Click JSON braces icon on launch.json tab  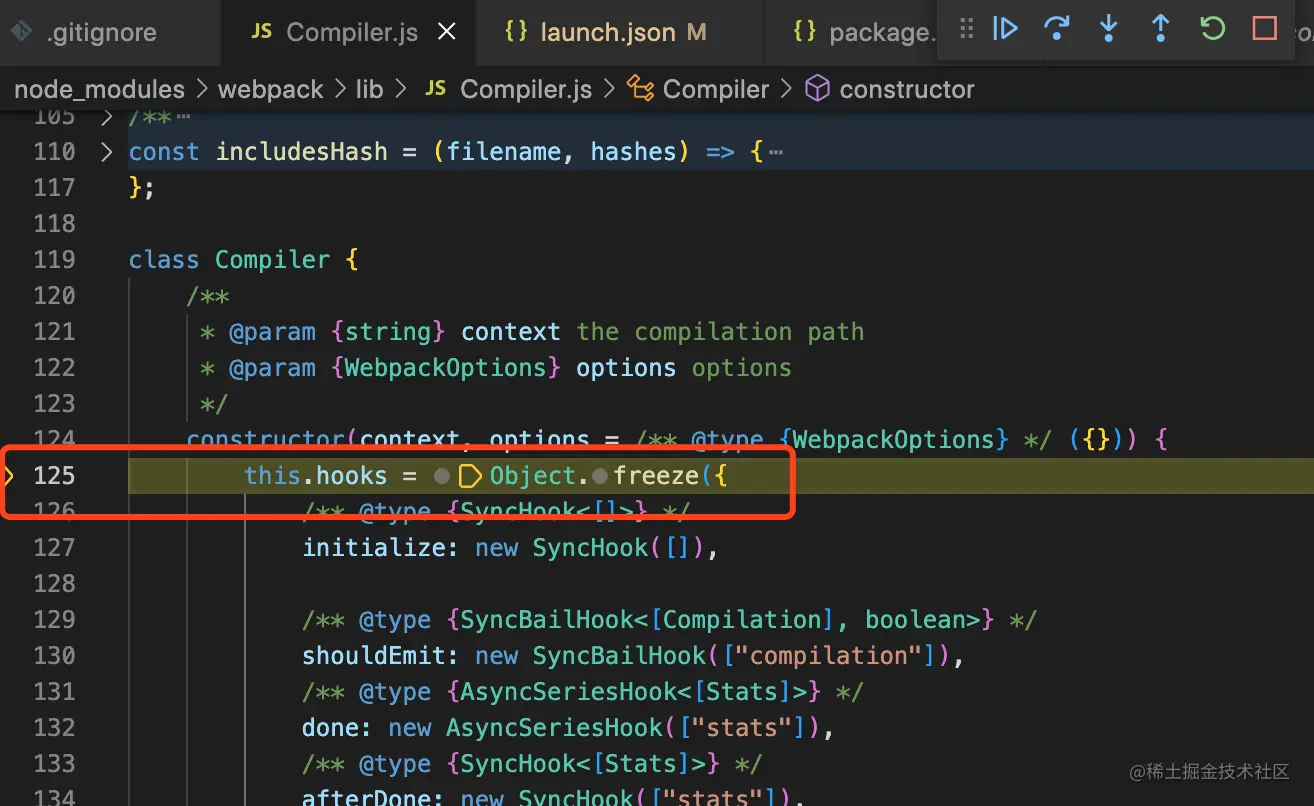point(516,32)
